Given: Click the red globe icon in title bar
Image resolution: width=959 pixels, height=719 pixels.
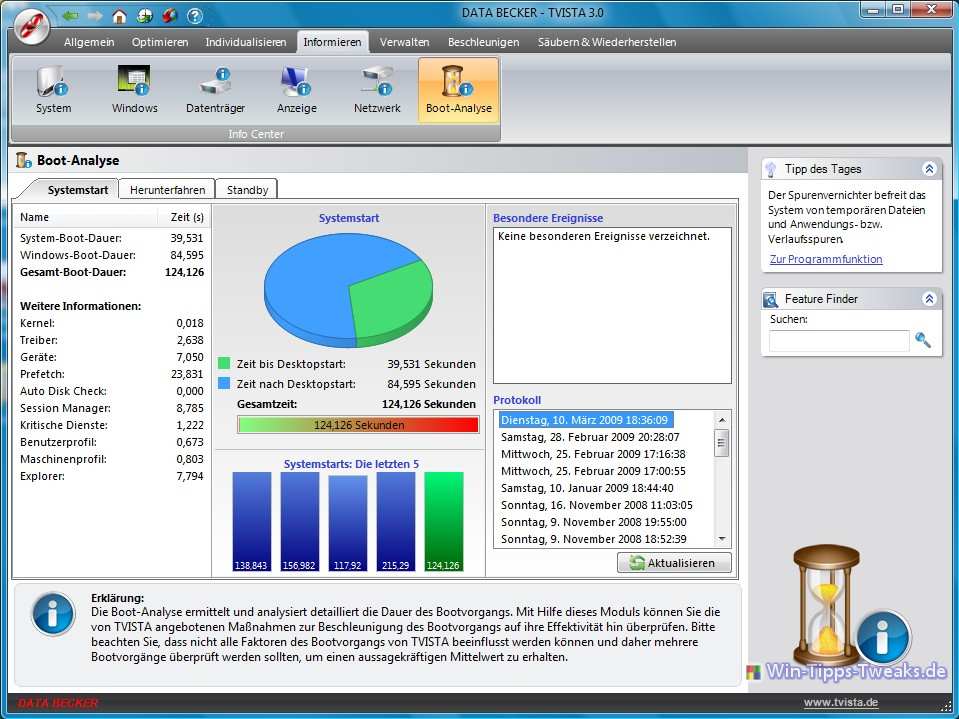Looking at the screenshot, I should point(169,15).
